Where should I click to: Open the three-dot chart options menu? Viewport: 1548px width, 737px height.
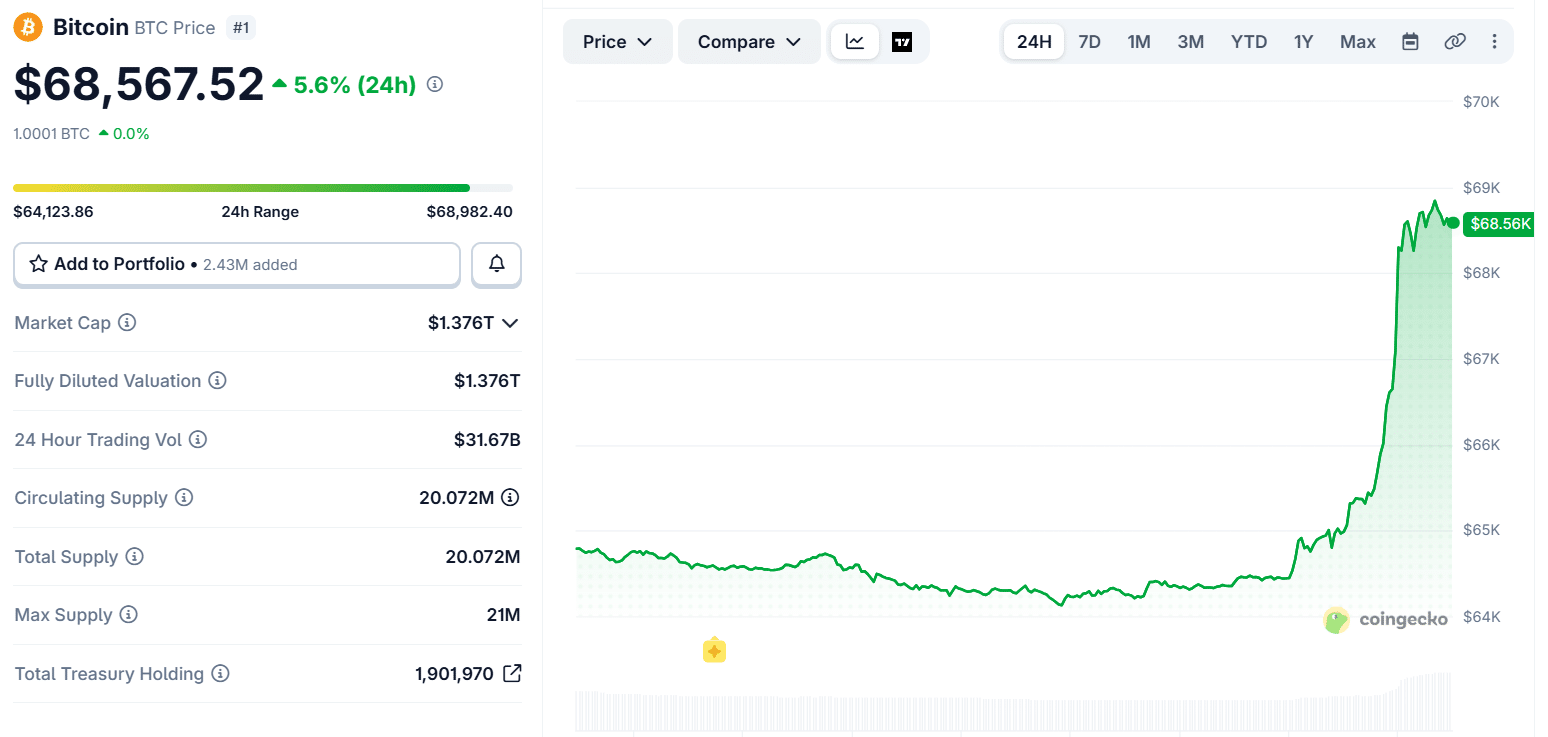pyautogui.click(x=1495, y=42)
